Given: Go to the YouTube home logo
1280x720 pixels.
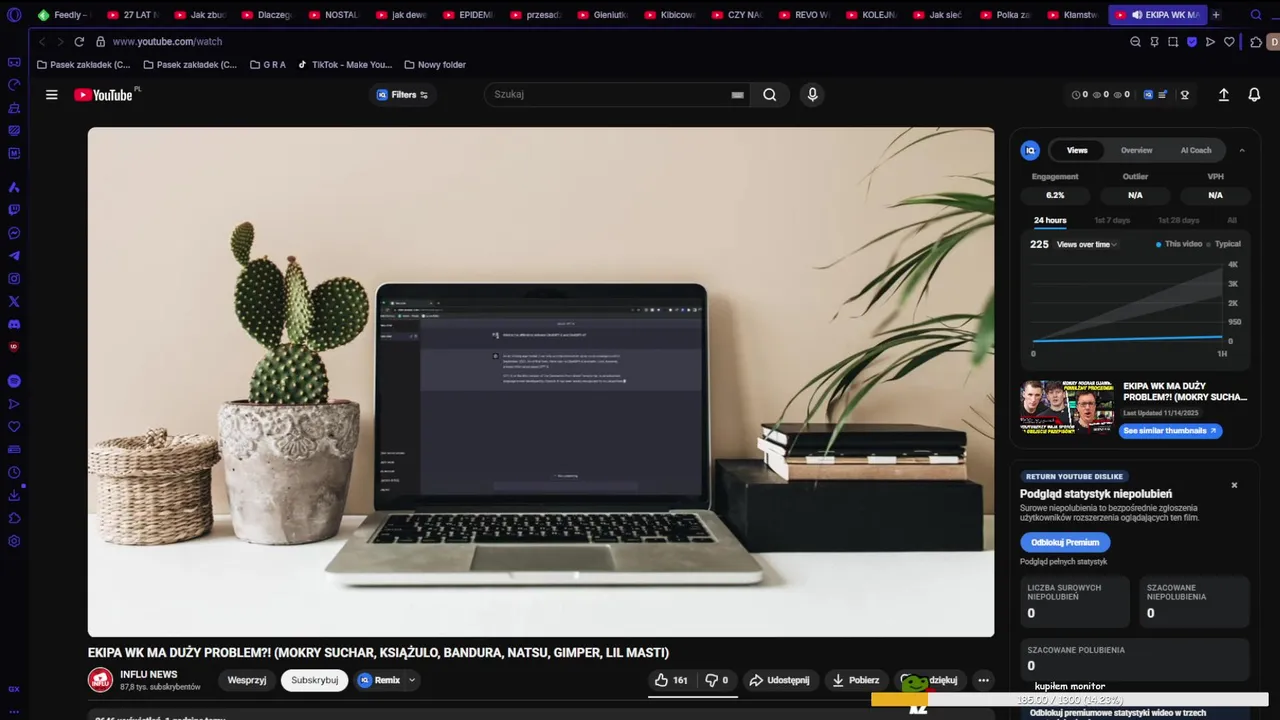Looking at the screenshot, I should (103, 95).
